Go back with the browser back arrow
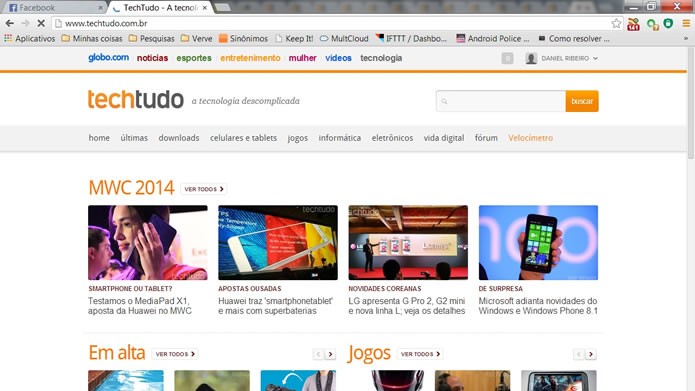Image resolution: width=695 pixels, height=391 pixels. [10, 23]
